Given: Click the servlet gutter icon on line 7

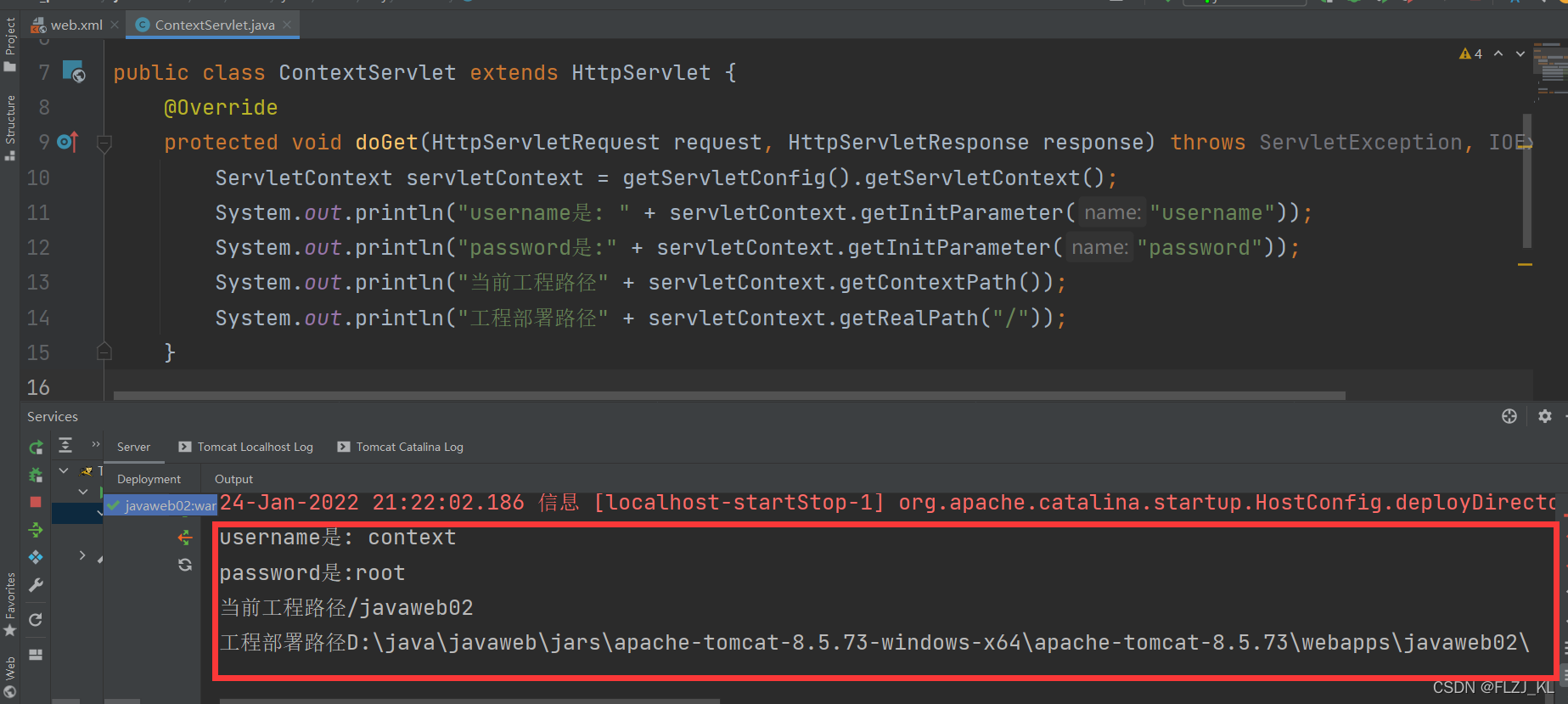Looking at the screenshot, I should pyautogui.click(x=74, y=71).
